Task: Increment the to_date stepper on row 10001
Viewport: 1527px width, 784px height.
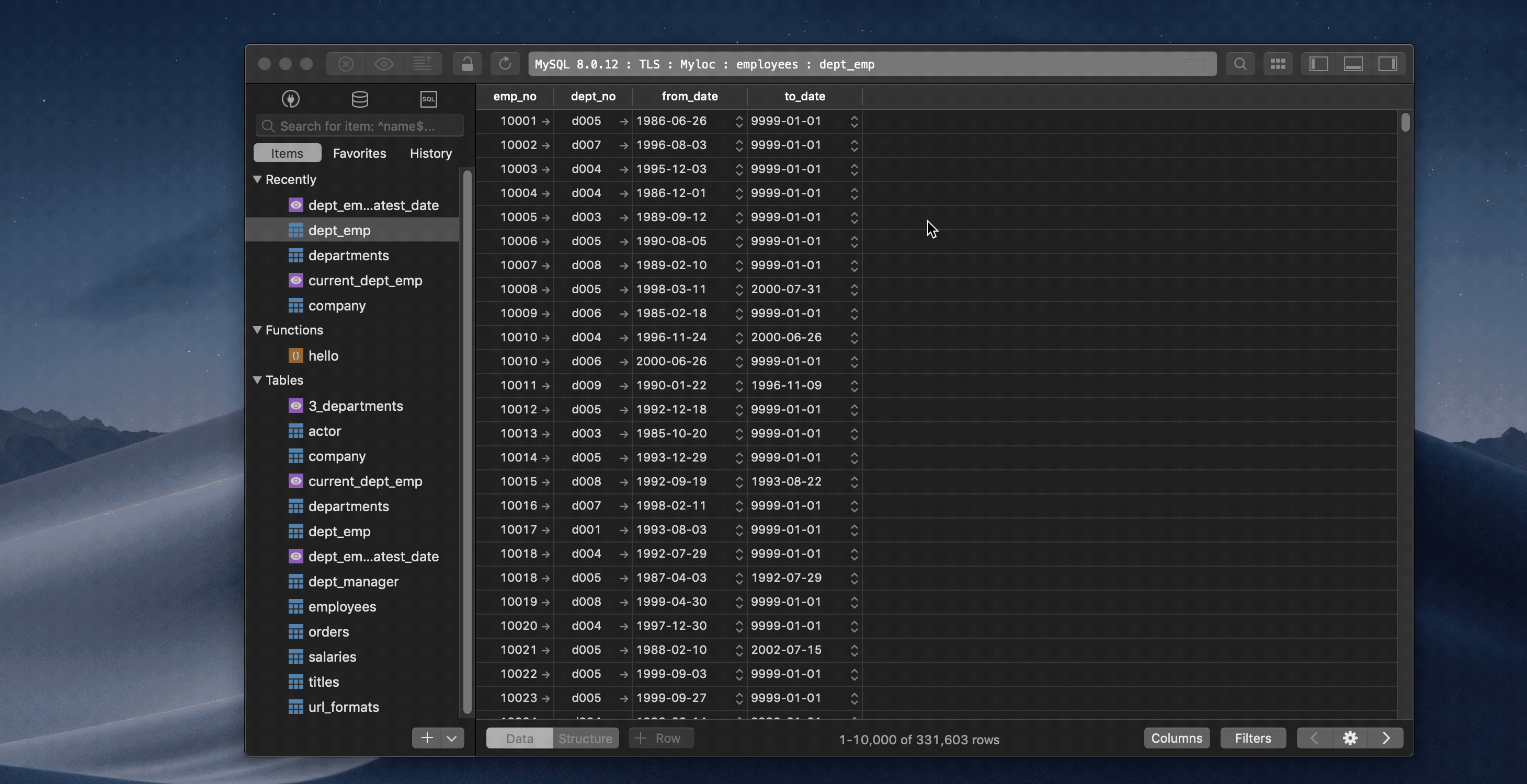Action: 853,118
